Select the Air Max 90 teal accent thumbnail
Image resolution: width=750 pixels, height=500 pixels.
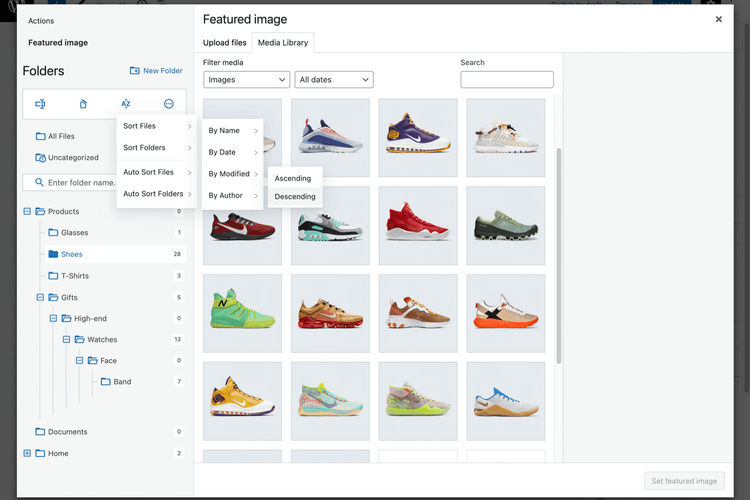pyautogui.click(x=330, y=225)
